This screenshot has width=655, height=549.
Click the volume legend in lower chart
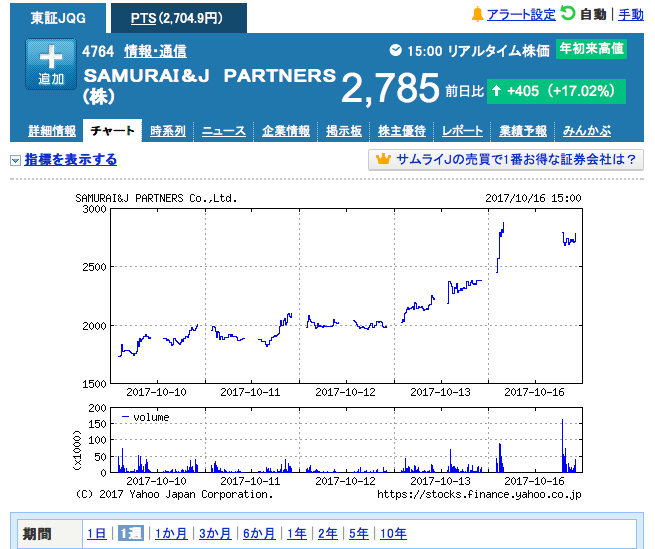(145, 417)
